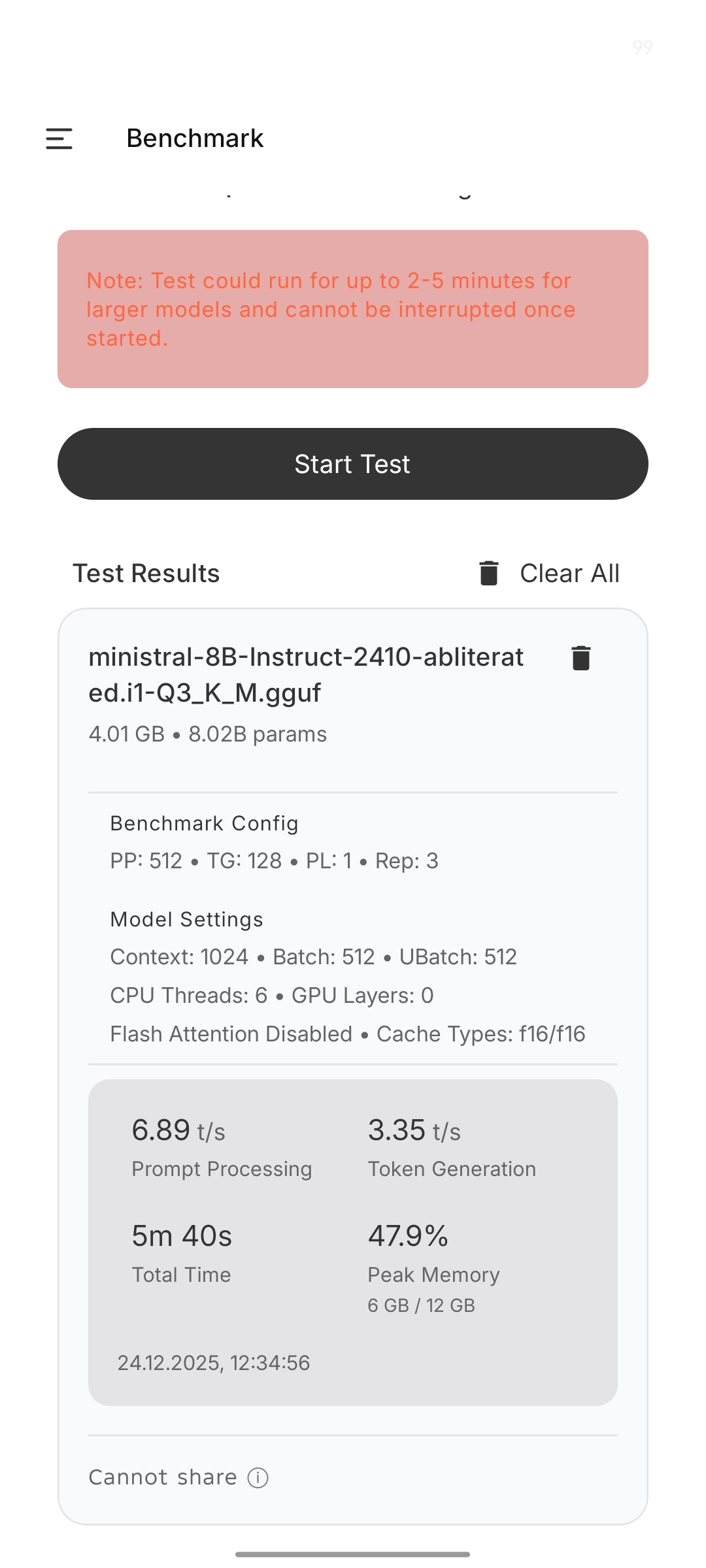Tap the Benchmark Config section heading
This screenshot has width=706, height=1568.
(204, 823)
